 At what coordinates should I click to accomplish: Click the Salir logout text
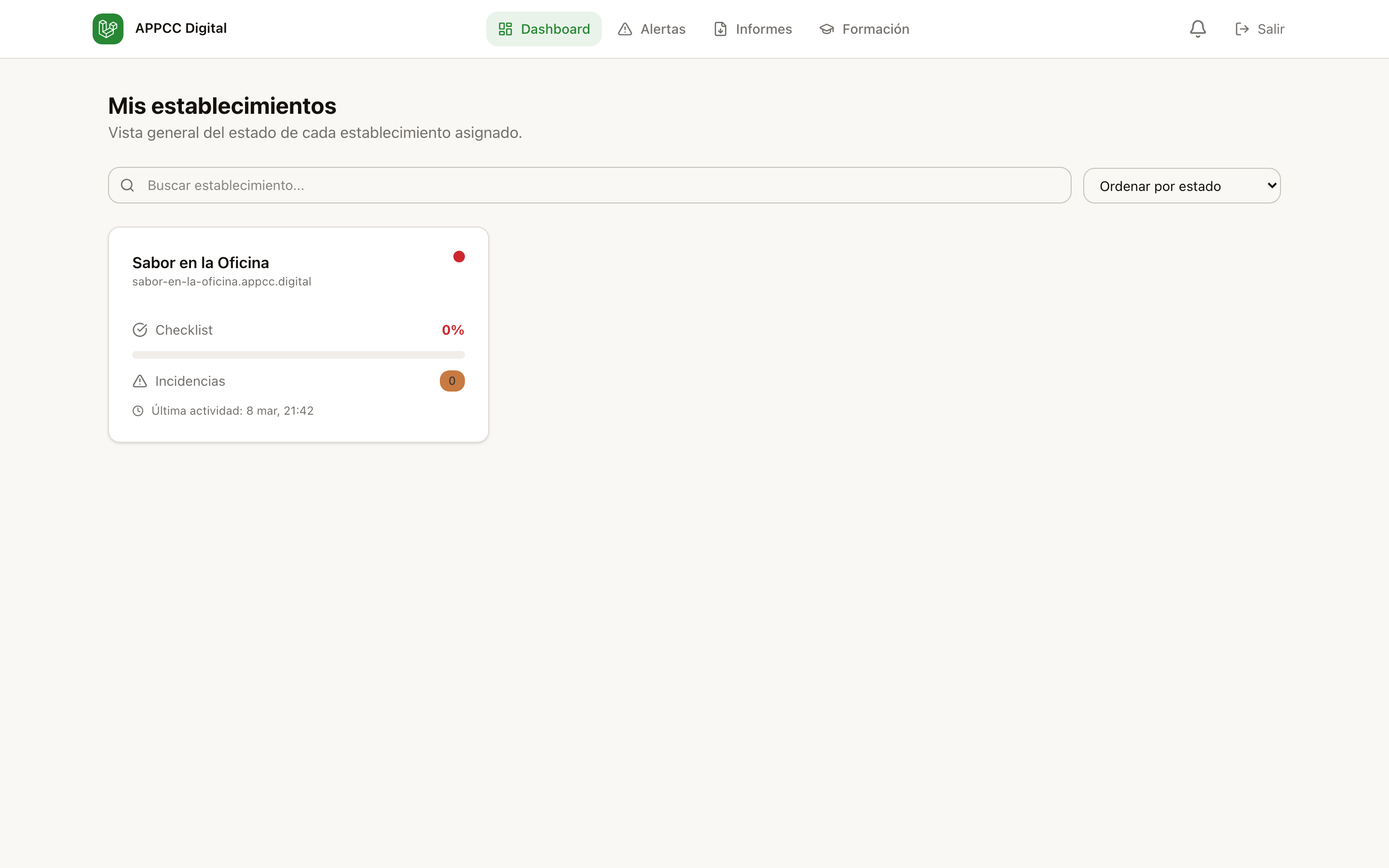coord(1271,29)
